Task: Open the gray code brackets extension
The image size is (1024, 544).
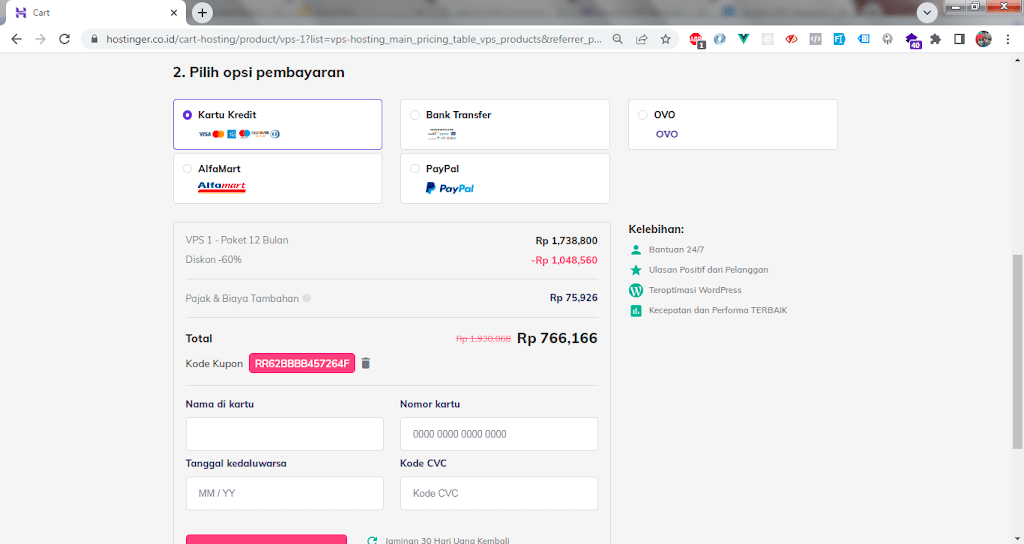Action: [x=815, y=39]
